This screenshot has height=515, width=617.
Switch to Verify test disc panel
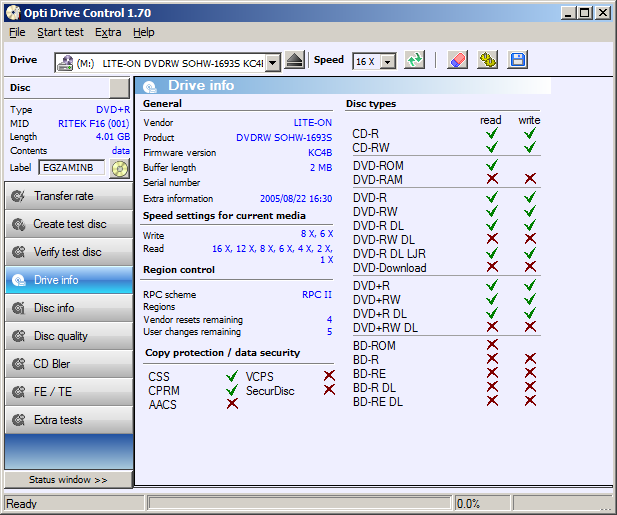(x=69, y=252)
